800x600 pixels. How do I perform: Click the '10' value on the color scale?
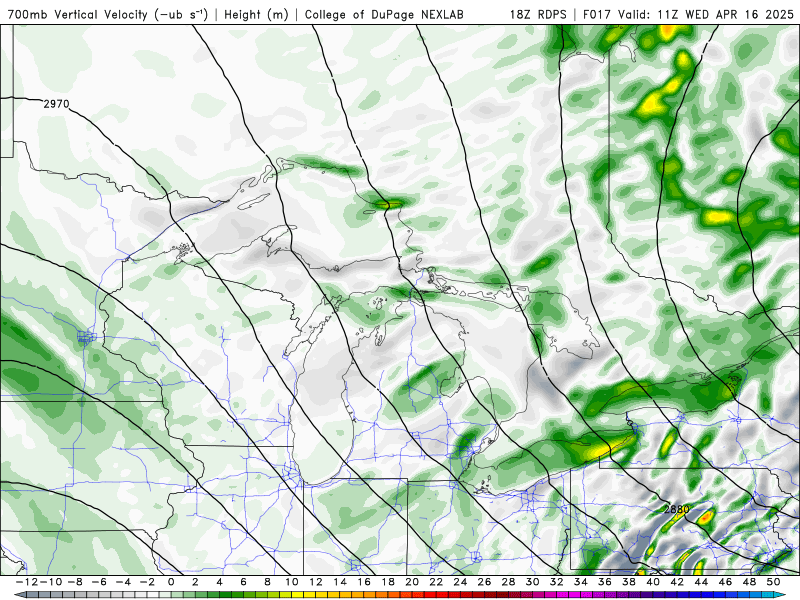coord(291,582)
